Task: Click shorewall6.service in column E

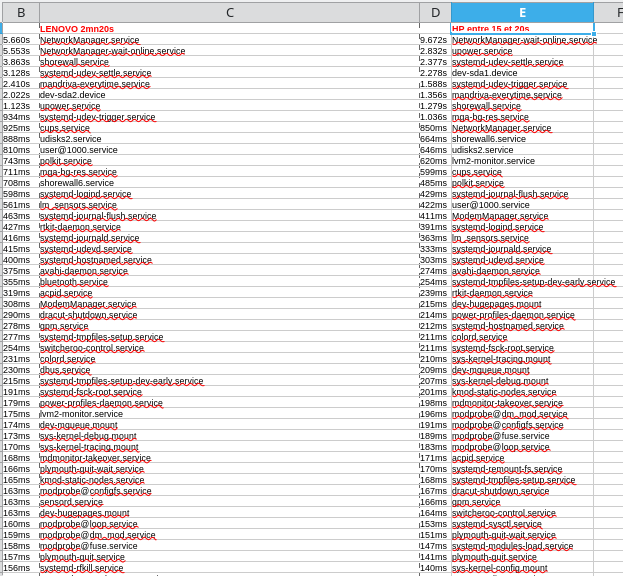Action: [522, 139]
